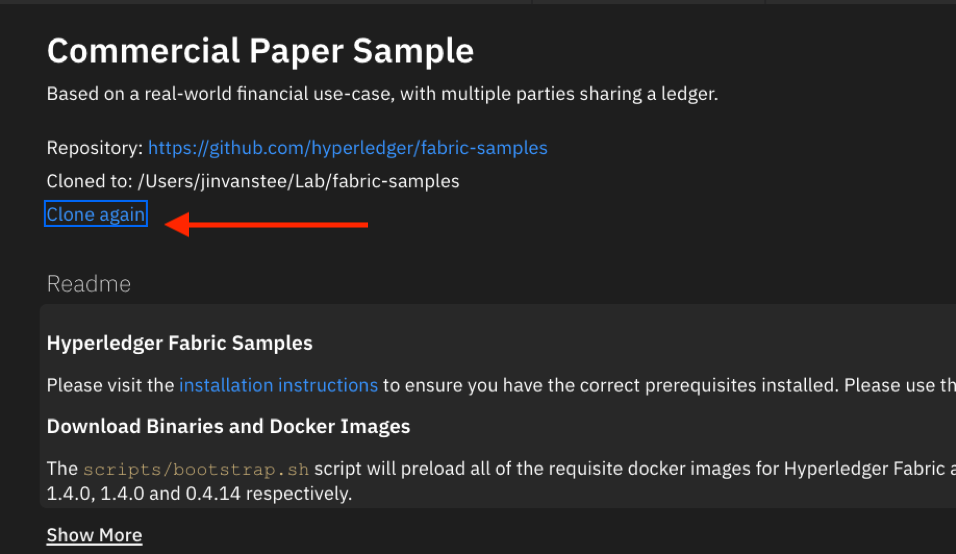Screen dimensions: 956x554
Task: Click the 'Cloned to:' label text
Action: [90, 182]
